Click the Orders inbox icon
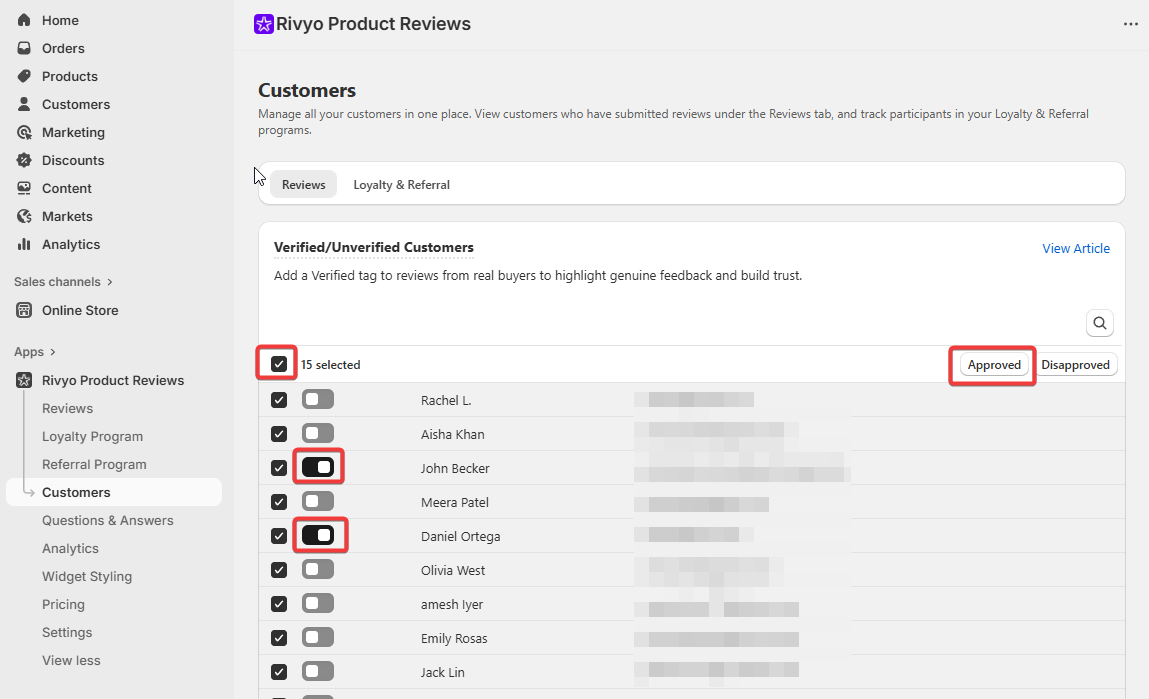Image resolution: width=1149 pixels, height=699 pixels. point(24,48)
